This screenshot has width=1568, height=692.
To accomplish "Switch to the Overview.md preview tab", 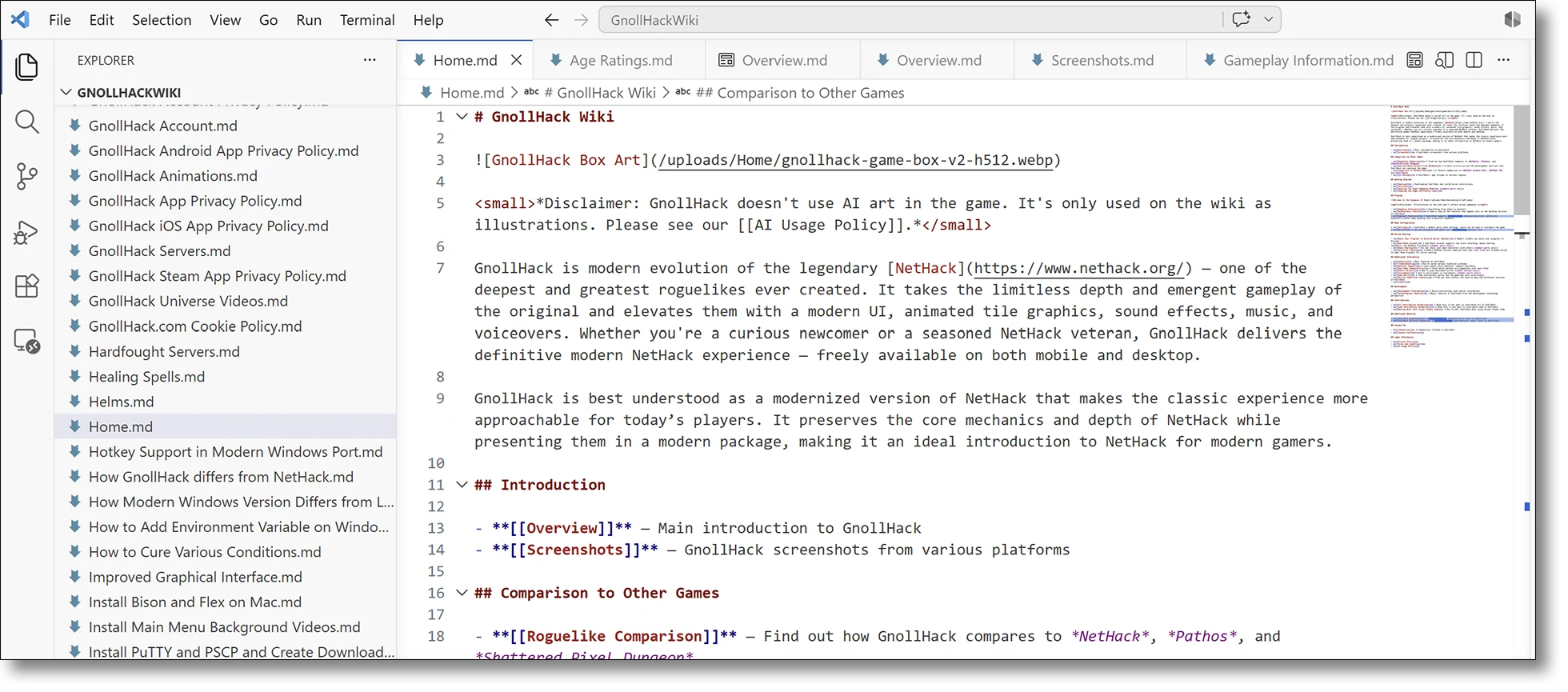I will [783, 60].
